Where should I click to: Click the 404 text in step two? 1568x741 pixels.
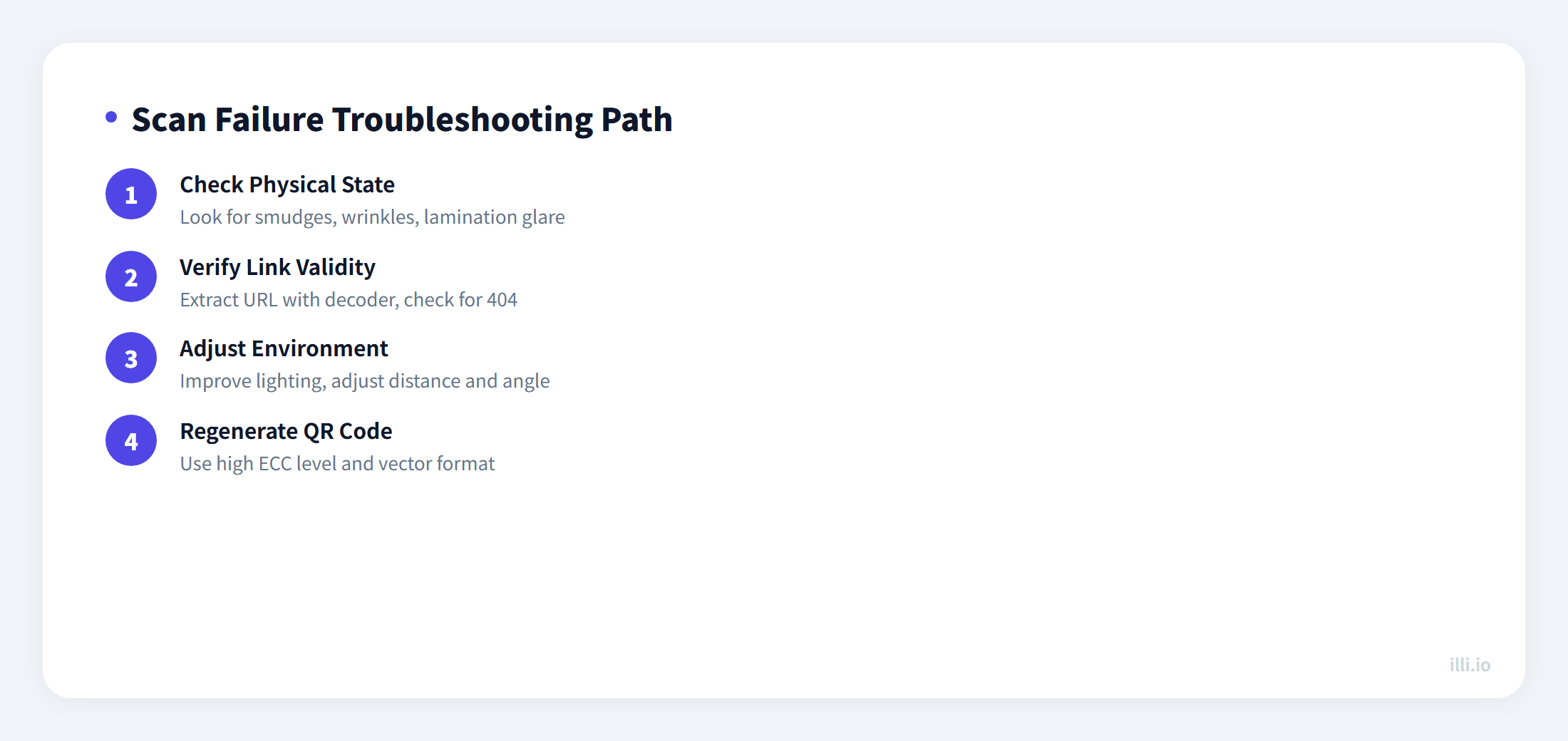[x=502, y=300]
